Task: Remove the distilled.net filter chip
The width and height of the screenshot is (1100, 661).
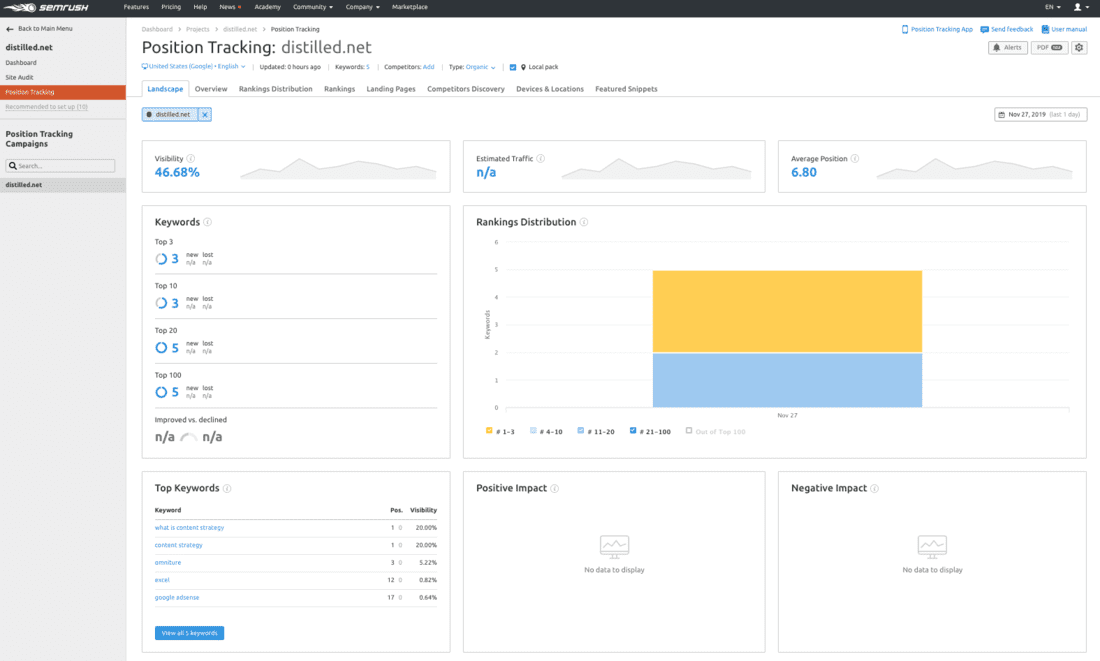Action: pyautogui.click(x=204, y=114)
